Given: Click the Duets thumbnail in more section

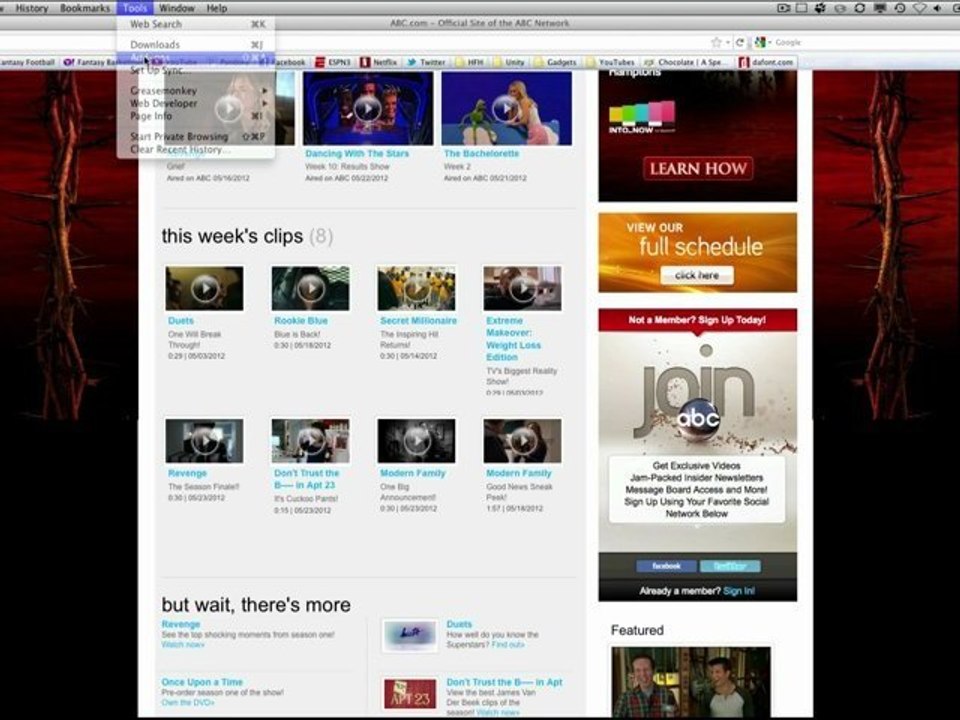Looking at the screenshot, I should (410, 636).
